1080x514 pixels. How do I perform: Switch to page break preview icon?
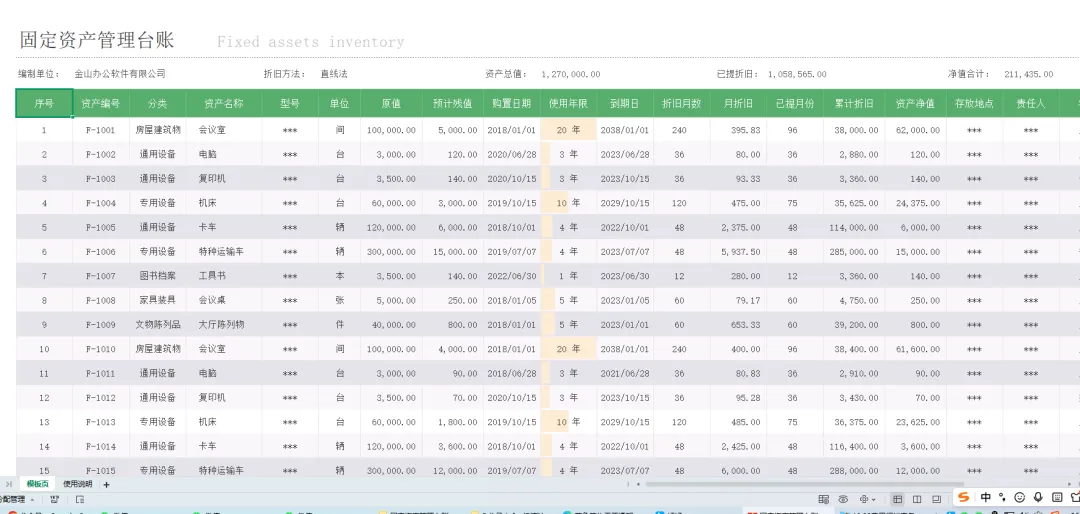(936, 499)
